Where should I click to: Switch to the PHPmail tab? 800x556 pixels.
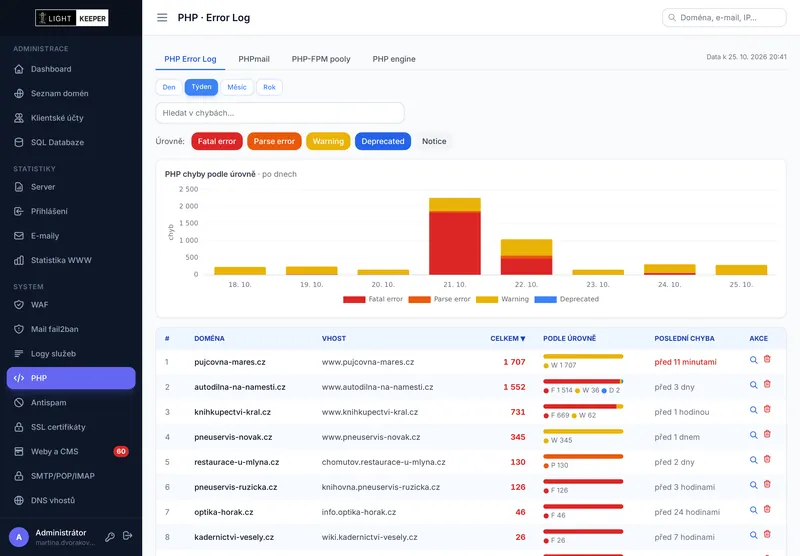point(254,59)
